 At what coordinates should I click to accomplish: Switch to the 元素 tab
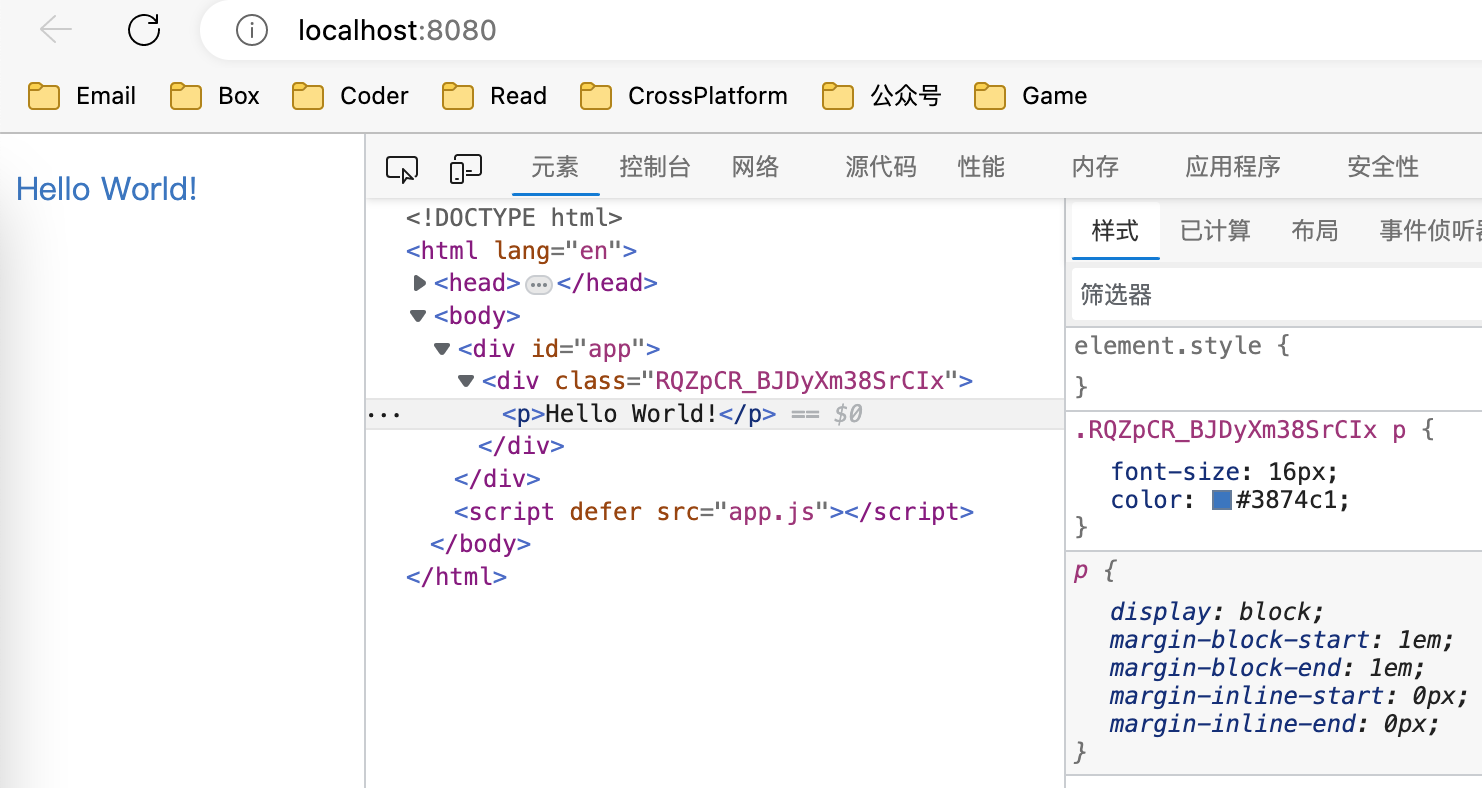coord(555,167)
